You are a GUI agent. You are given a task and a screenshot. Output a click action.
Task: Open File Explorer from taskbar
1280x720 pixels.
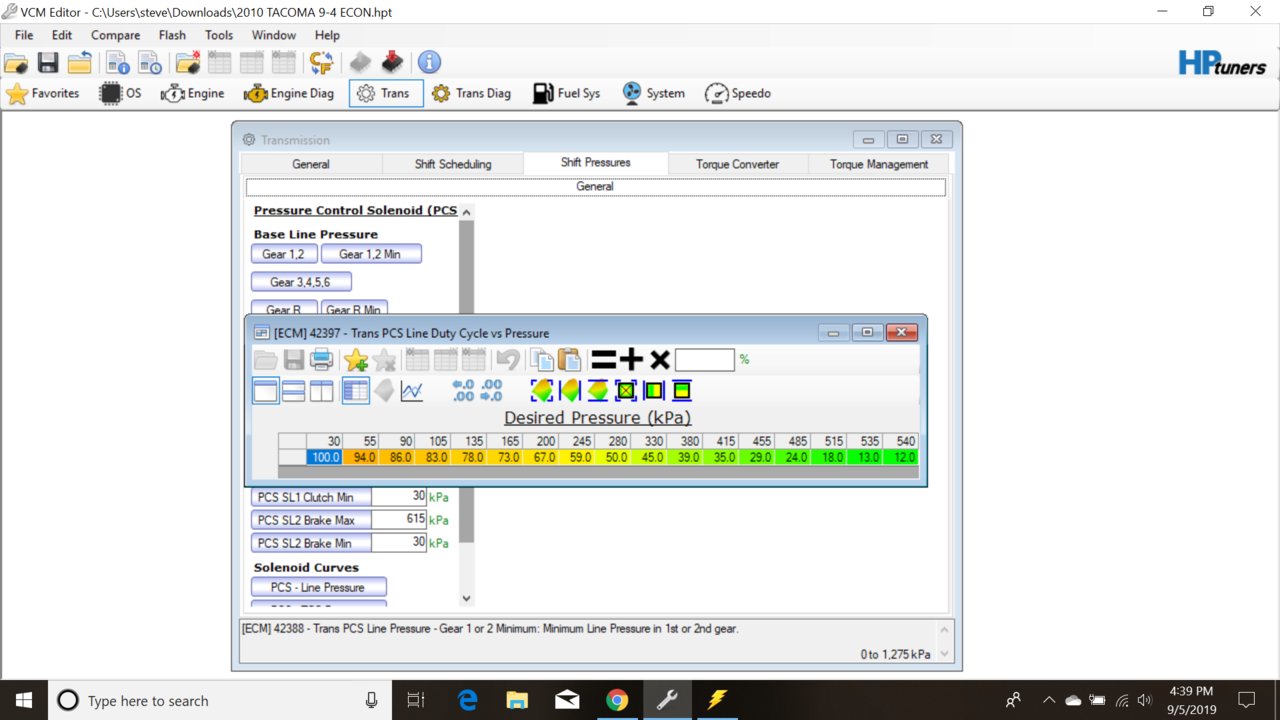point(516,700)
